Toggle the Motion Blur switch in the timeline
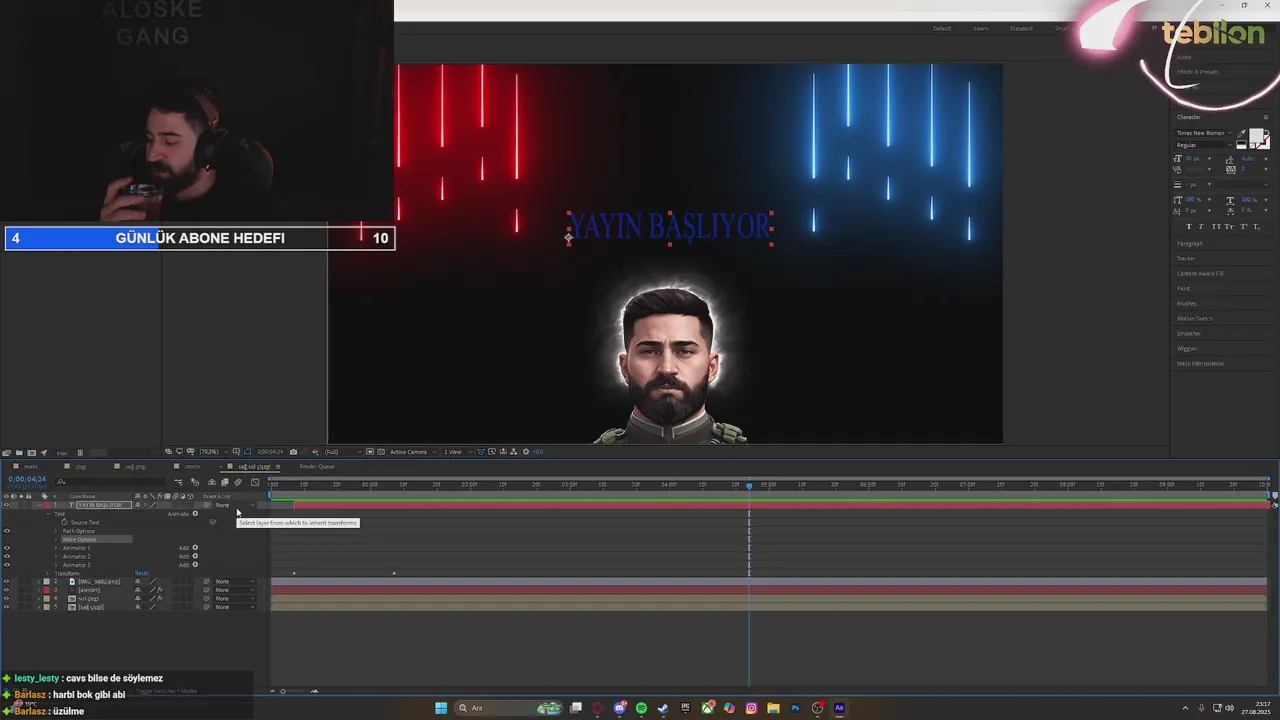This screenshot has height=720, width=1280. tap(238, 482)
